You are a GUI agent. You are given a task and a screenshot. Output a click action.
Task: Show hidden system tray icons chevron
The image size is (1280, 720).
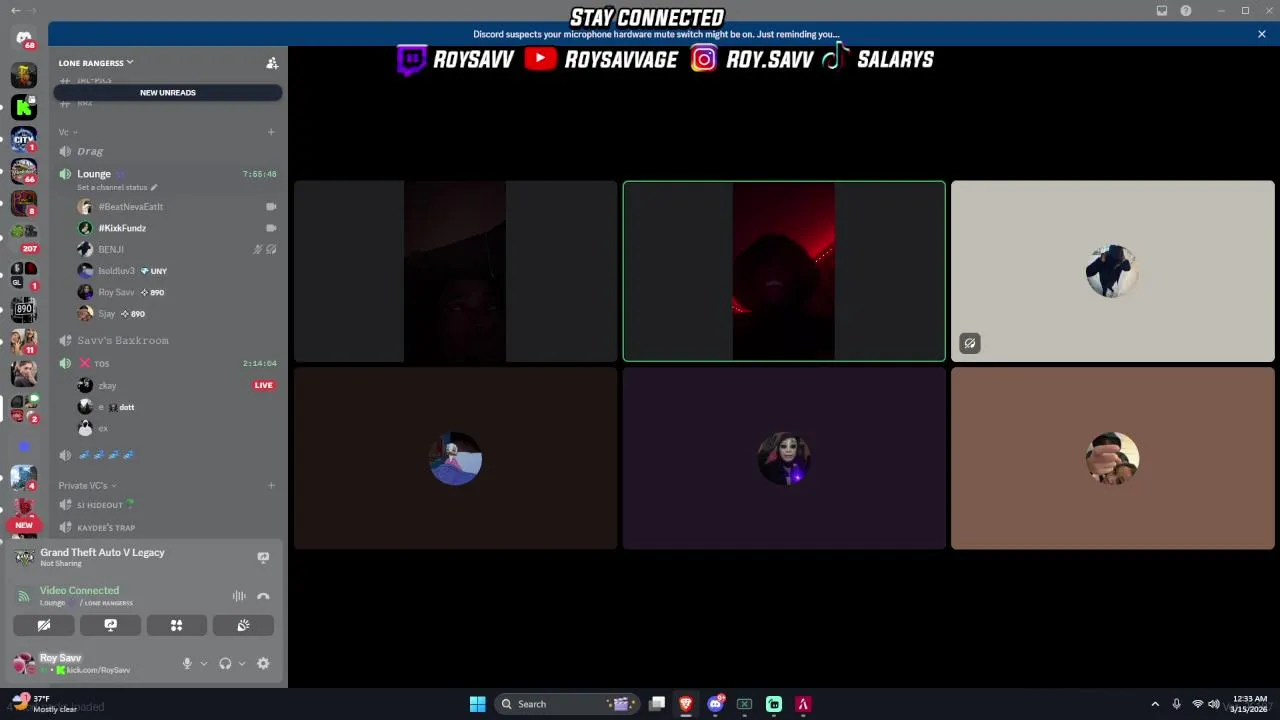click(x=1155, y=704)
